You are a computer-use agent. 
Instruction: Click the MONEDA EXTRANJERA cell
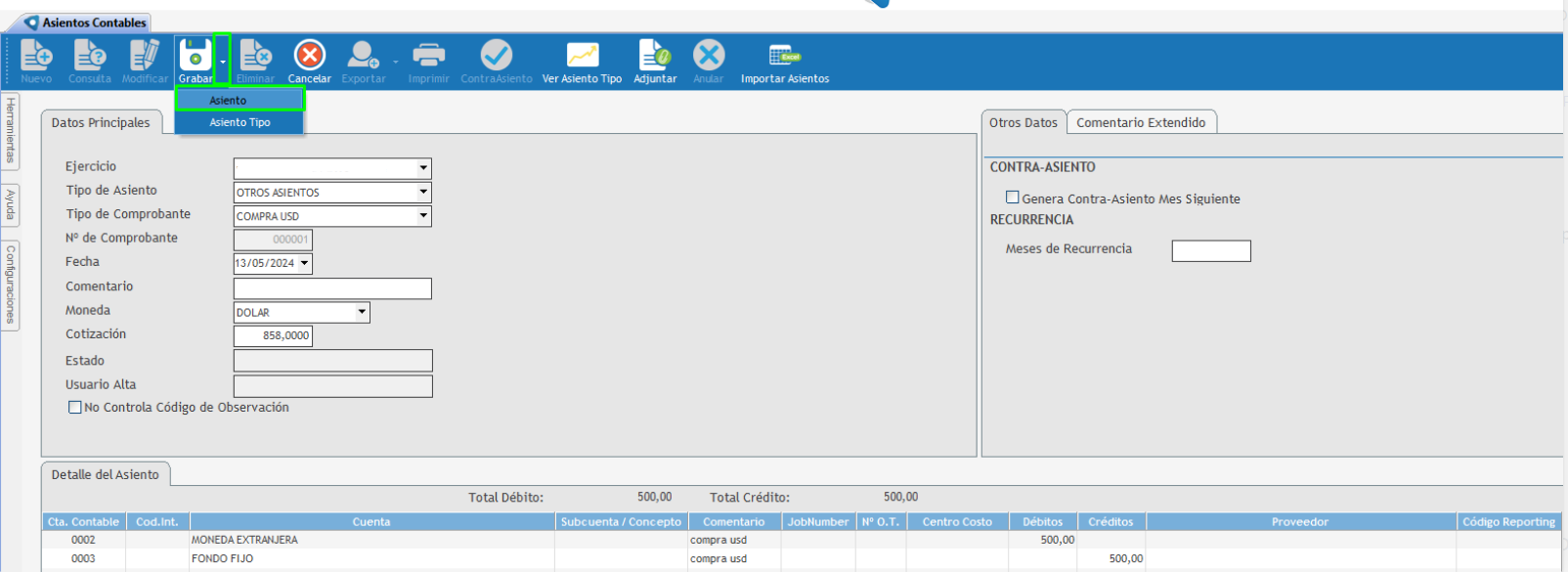click(371, 540)
